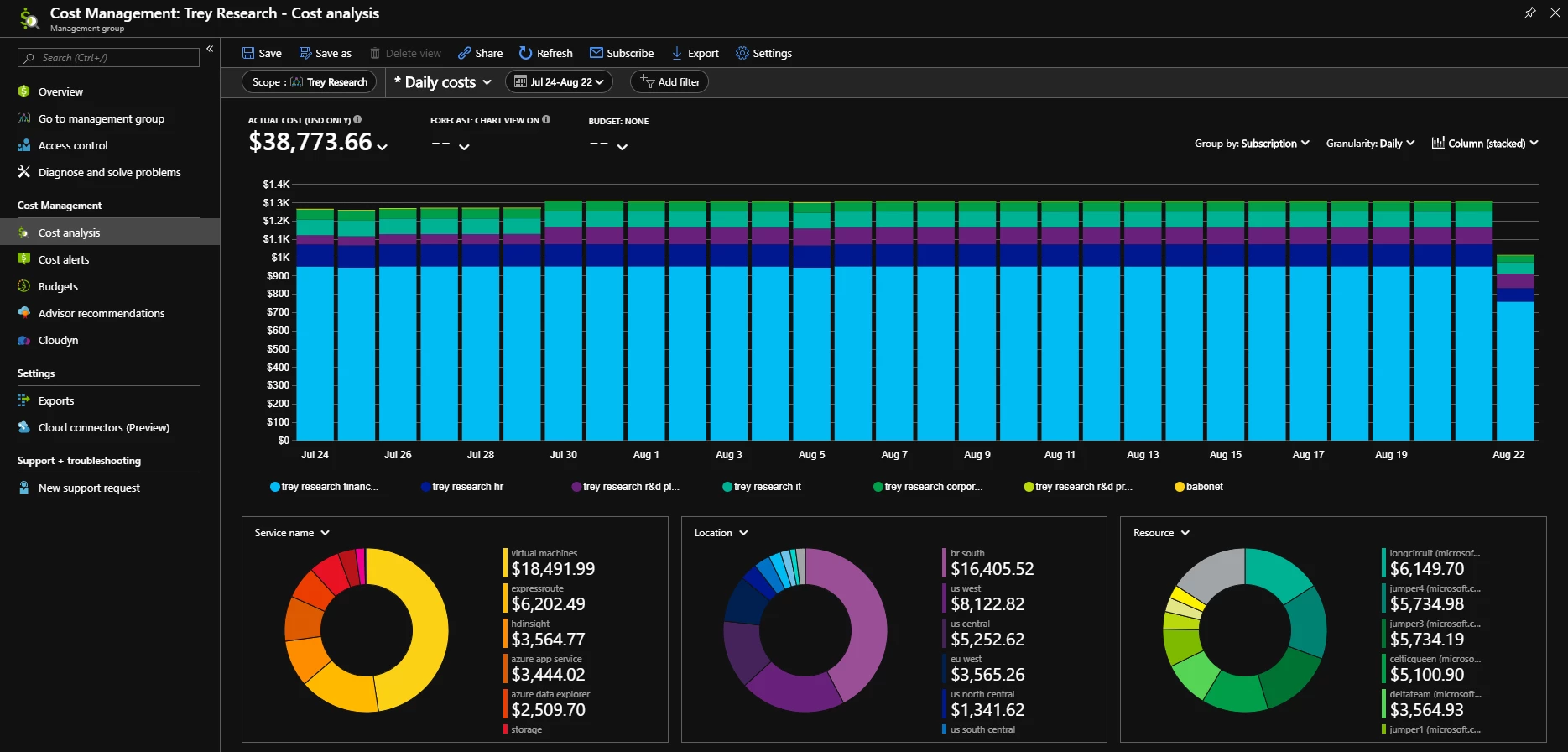Screen dimensions: 1568x752
Task: Click the Cloudyn icon
Action: (x=23, y=340)
